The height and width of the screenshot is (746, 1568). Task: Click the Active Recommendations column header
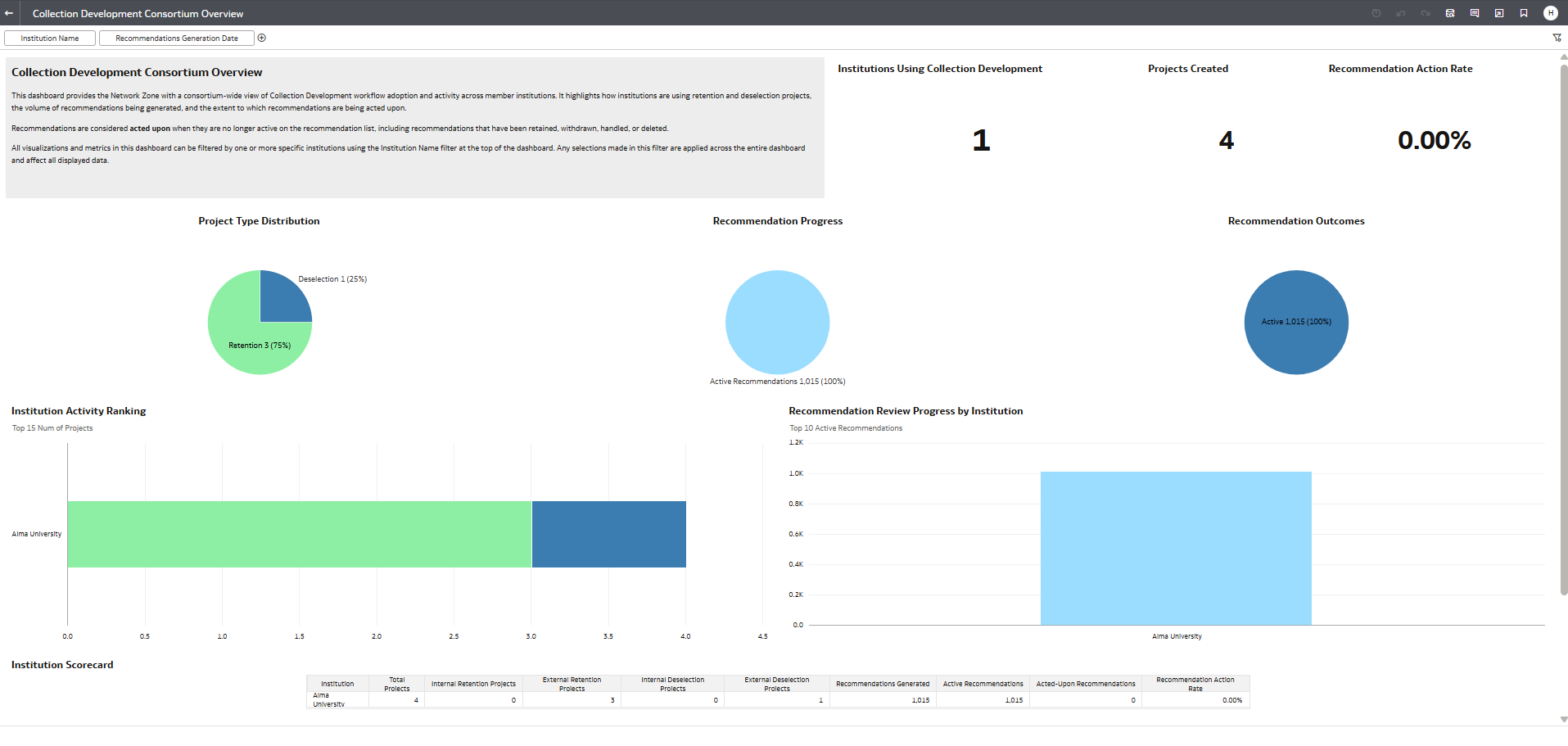983,684
